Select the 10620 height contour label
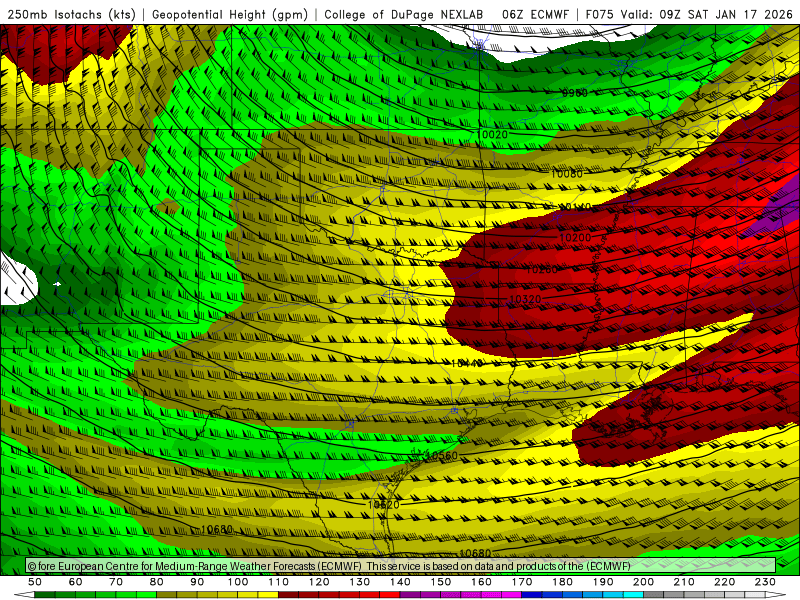The height and width of the screenshot is (600, 800). (x=384, y=505)
